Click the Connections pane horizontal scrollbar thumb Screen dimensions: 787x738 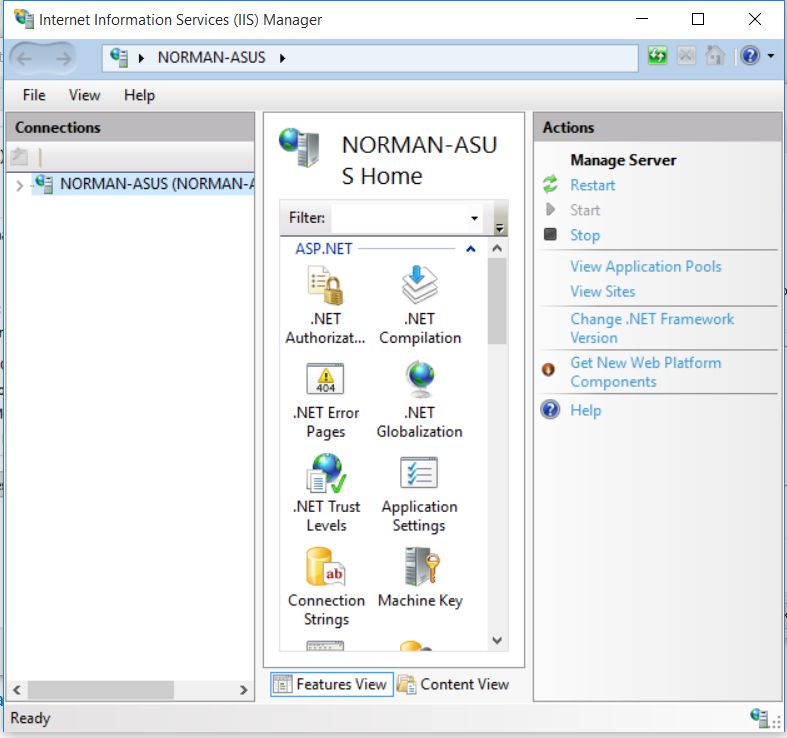[100, 690]
